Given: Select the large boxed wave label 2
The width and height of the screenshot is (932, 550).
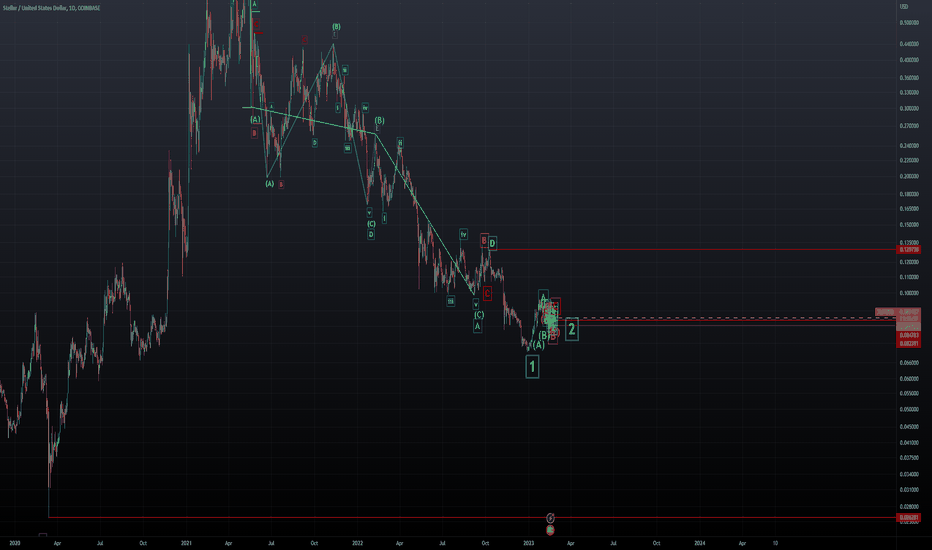Looking at the screenshot, I should [x=571, y=329].
